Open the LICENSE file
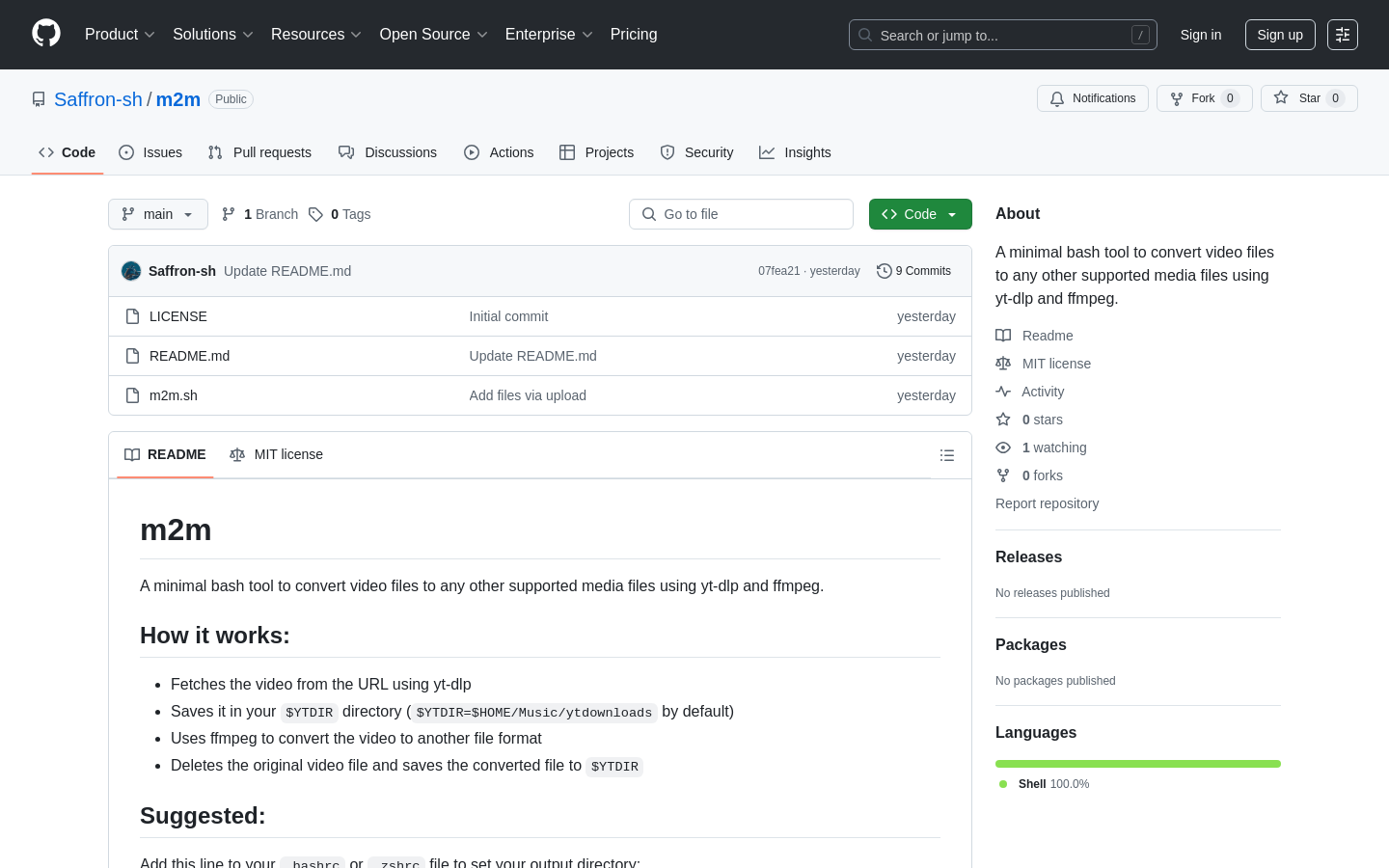Image resolution: width=1389 pixels, height=868 pixels. (178, 316)
